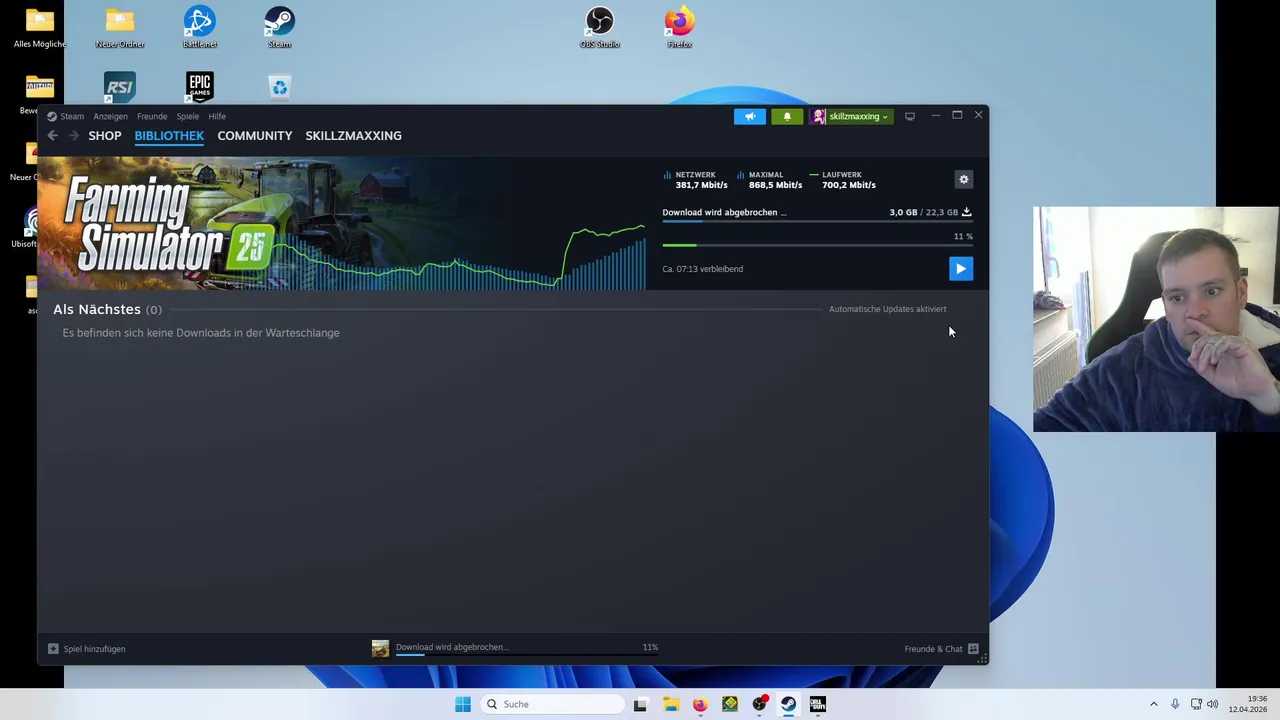Open the COMMUNITY tab
Image resolution: width=1280 pixels, height=720 pixels.
coord(255,136)
